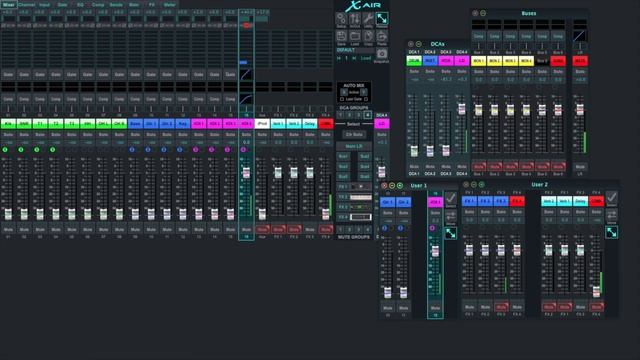Viewport: 640px width, 360px height.
Task: Open the Gate button on channel 01
Action: 8,74
